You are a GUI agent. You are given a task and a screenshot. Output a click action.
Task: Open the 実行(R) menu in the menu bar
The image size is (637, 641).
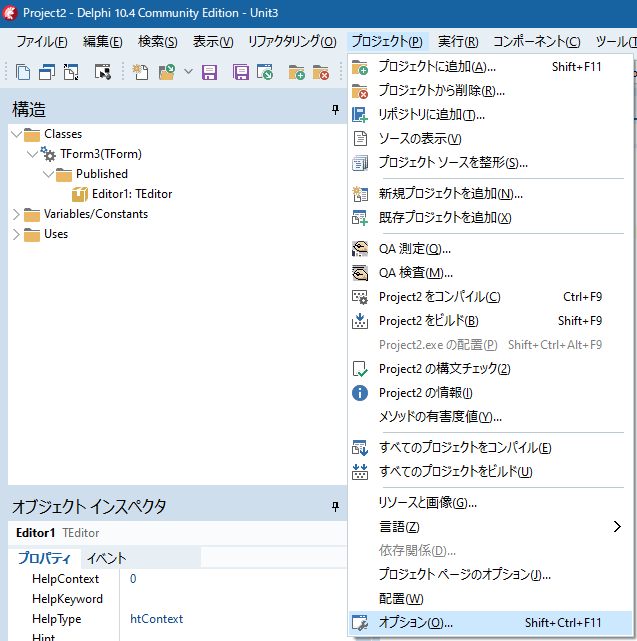[x=458, y=41]
